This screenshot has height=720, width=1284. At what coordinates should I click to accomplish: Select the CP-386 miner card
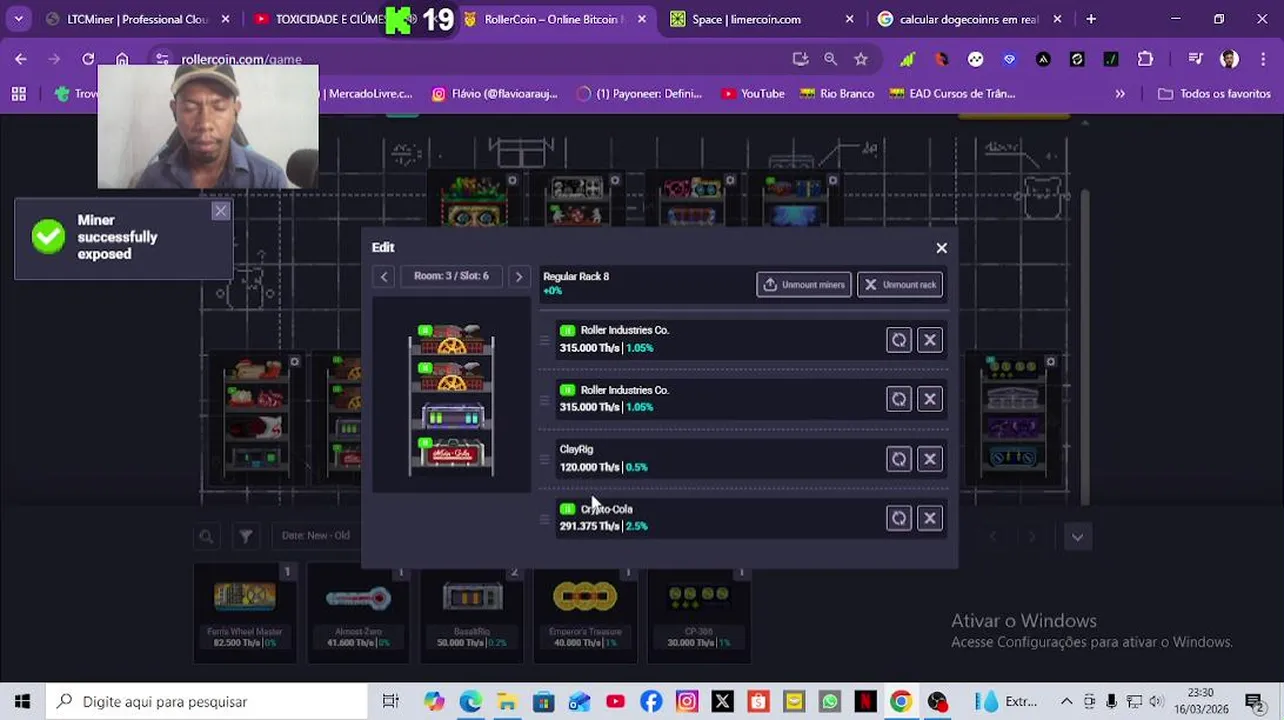click(x=698, y=613)
